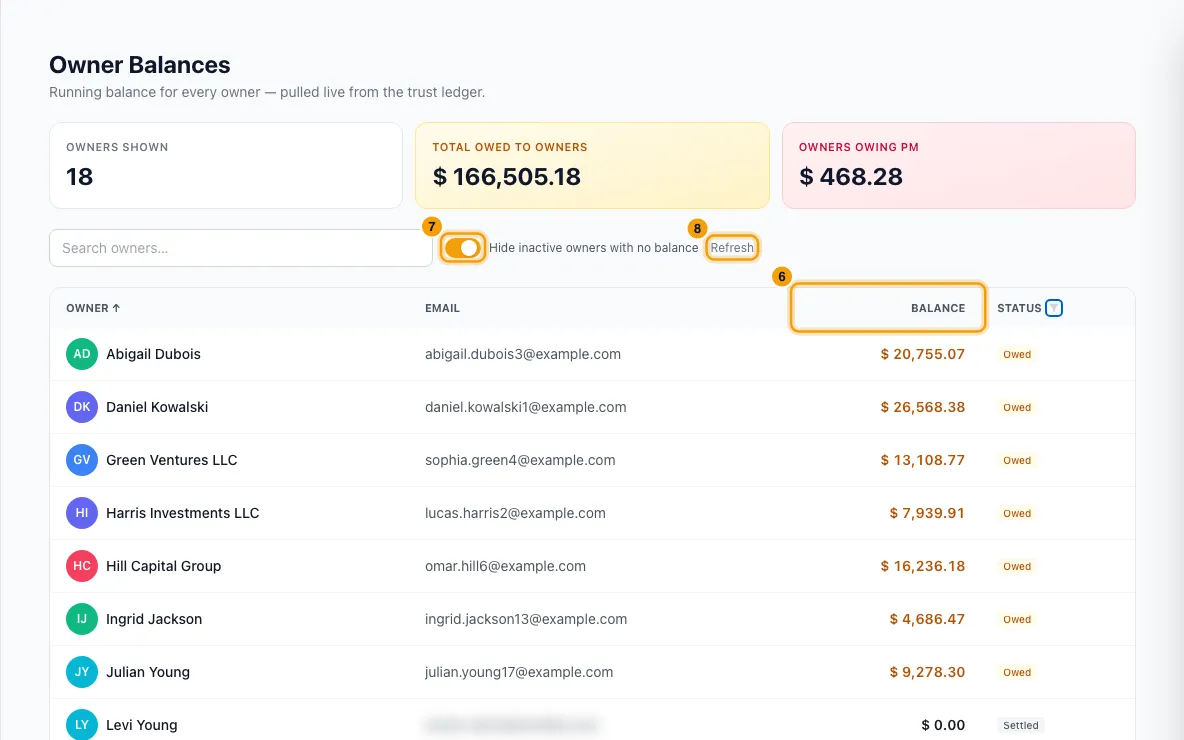Click the Total Owed to Owners card
This screenshot has height=740, width=1184.
(592, 165)
